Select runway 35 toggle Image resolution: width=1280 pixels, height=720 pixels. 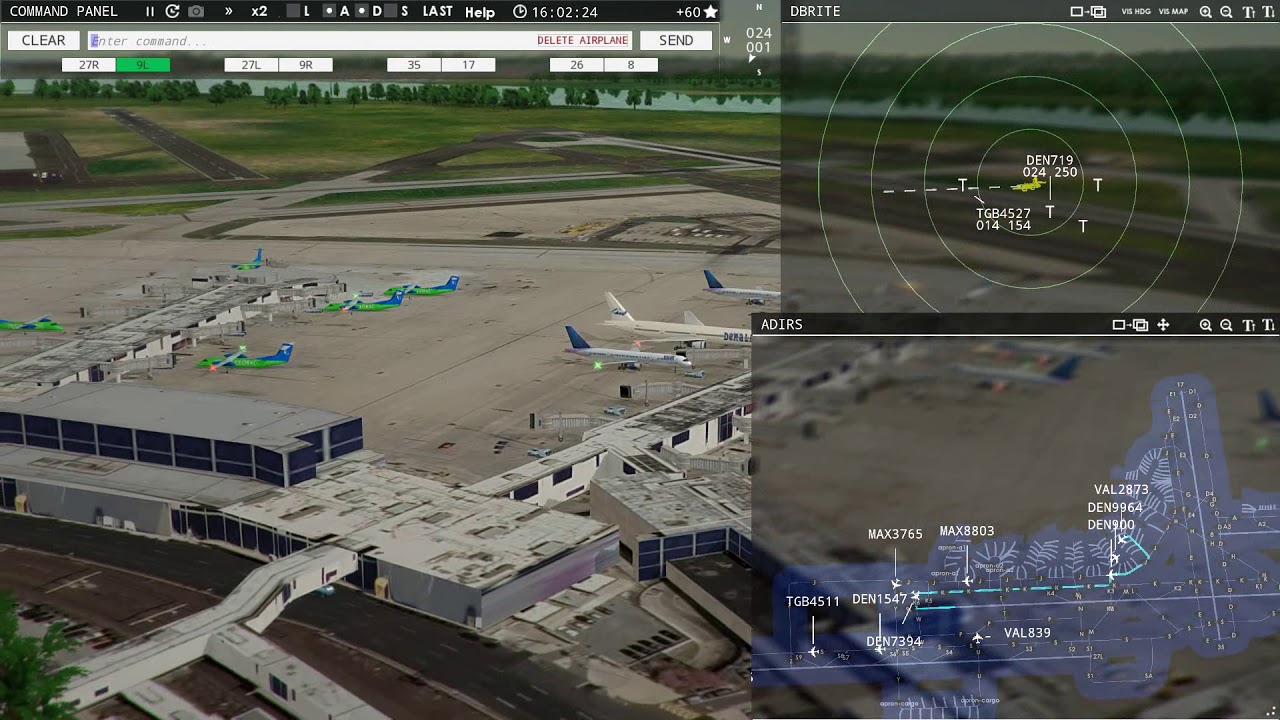tap(414, 65)
